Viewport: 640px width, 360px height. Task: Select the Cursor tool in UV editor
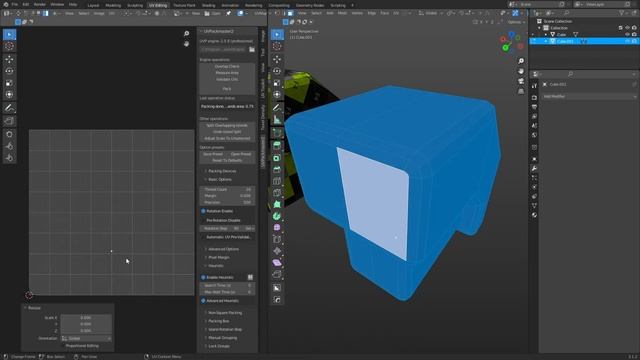click(x=9, y=47)
